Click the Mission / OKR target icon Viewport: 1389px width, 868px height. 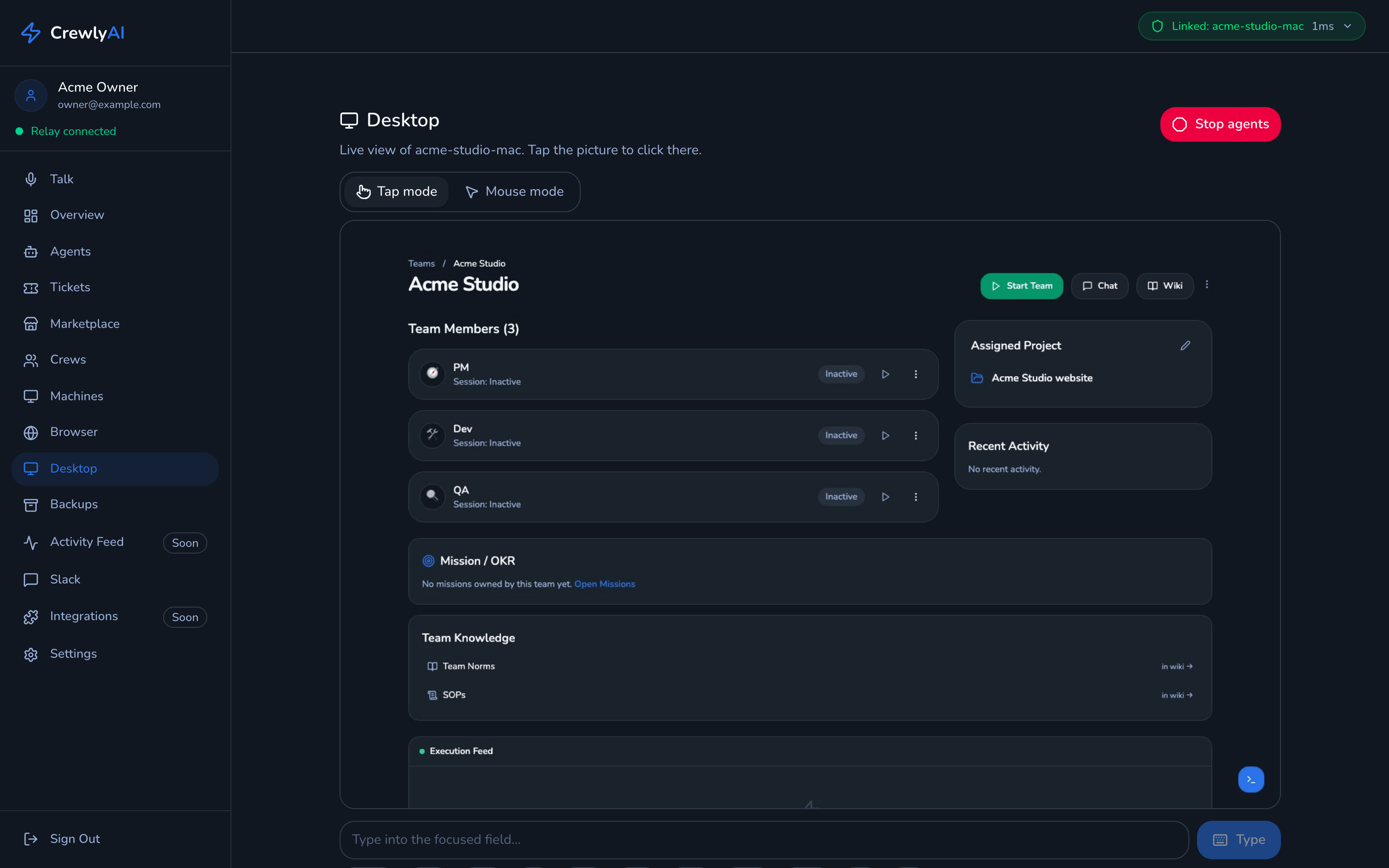point(428,561)
